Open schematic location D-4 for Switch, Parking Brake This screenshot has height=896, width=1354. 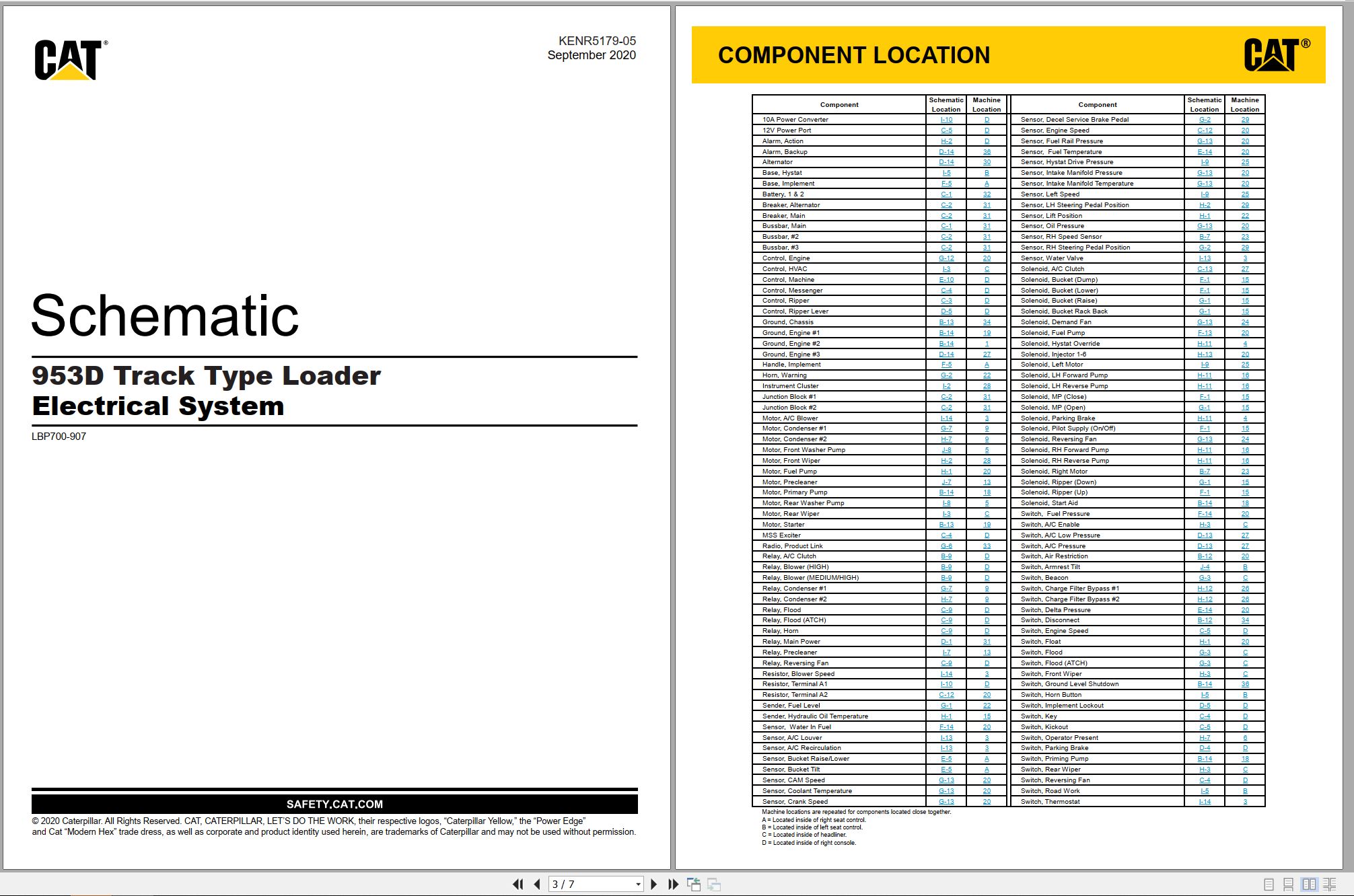[1205, 748]
